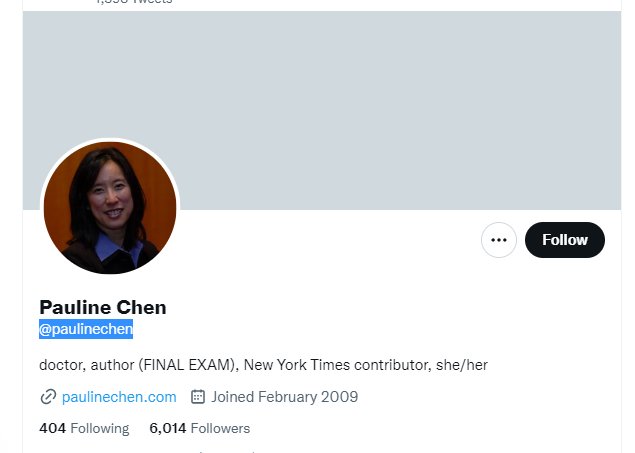The height and width of the screenshot is (453, 635).
Task: Click the Pauline Chen display name
Action: point(103,307)
